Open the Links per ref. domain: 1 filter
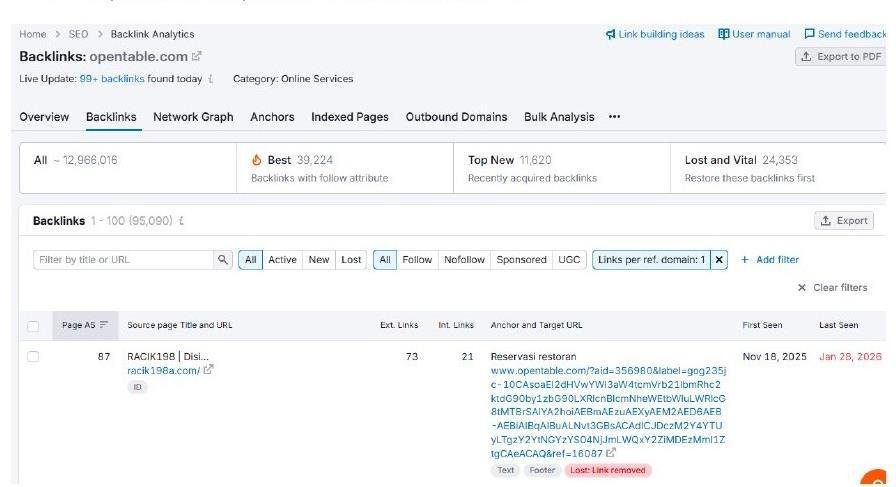Image resolution: width=896 pixels, height=487 pixels. point(651,260)
